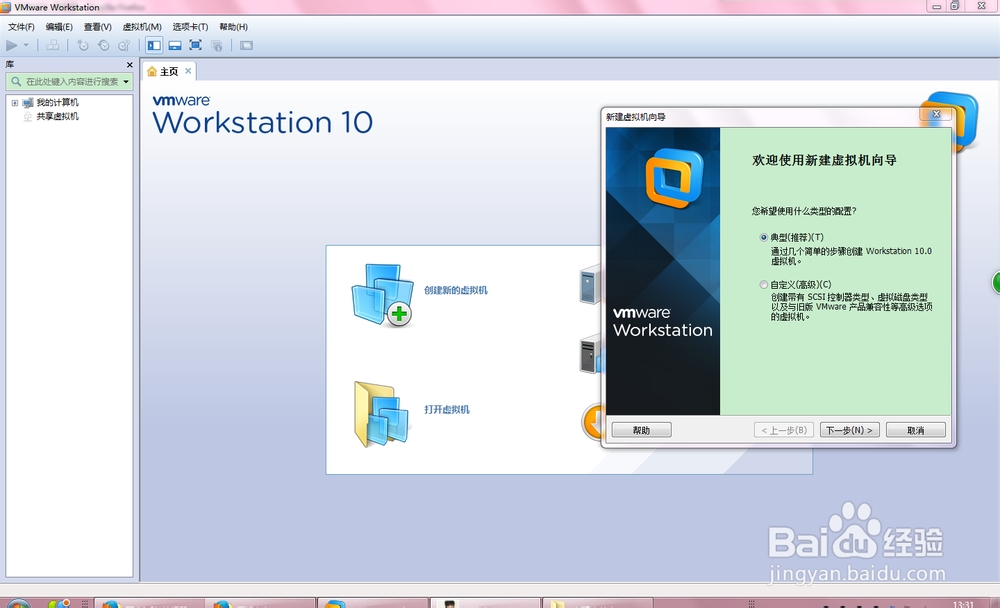This screenshot has height=608, width=1000.
Task: Click the Windows Start button
Action: (x=18, y=604)
